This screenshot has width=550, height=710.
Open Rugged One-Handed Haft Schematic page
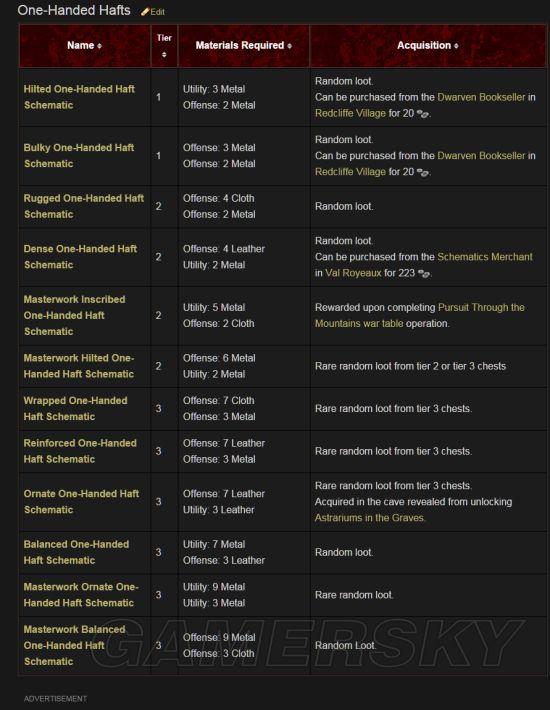84,206
